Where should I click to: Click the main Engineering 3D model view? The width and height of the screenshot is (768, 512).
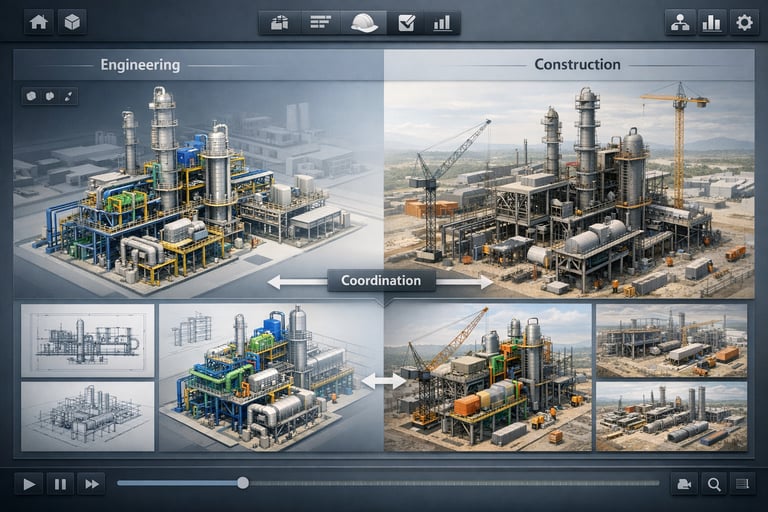(x=198, y=189)
